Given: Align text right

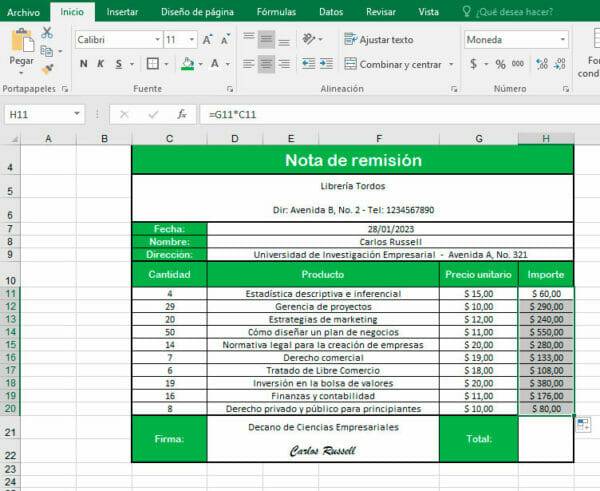Looking at the screenshot, I should pos(284,64).
